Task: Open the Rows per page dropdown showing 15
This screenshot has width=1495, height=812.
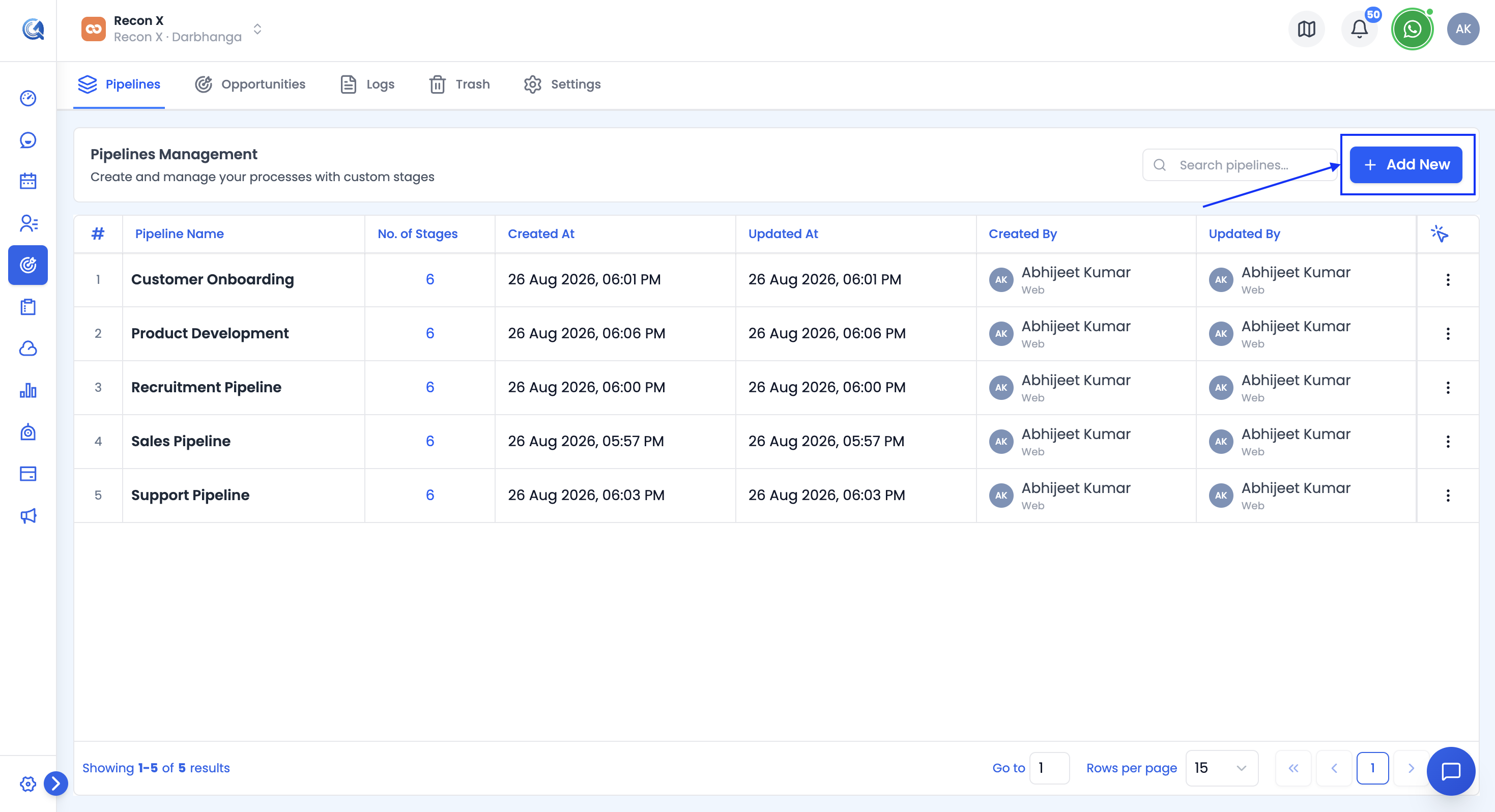Action: coord(1222,768)
